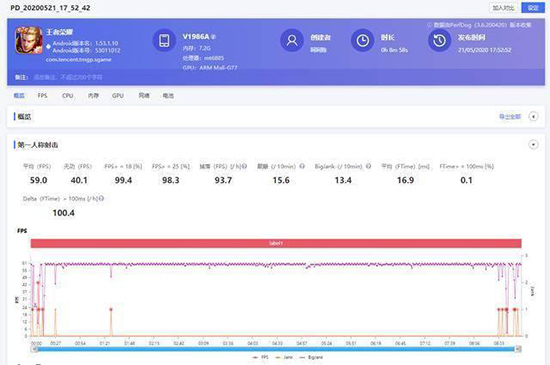This screenshot has height=365, width=550.
Task: Click the blue timeline range bar
Action: click(276, 349)
